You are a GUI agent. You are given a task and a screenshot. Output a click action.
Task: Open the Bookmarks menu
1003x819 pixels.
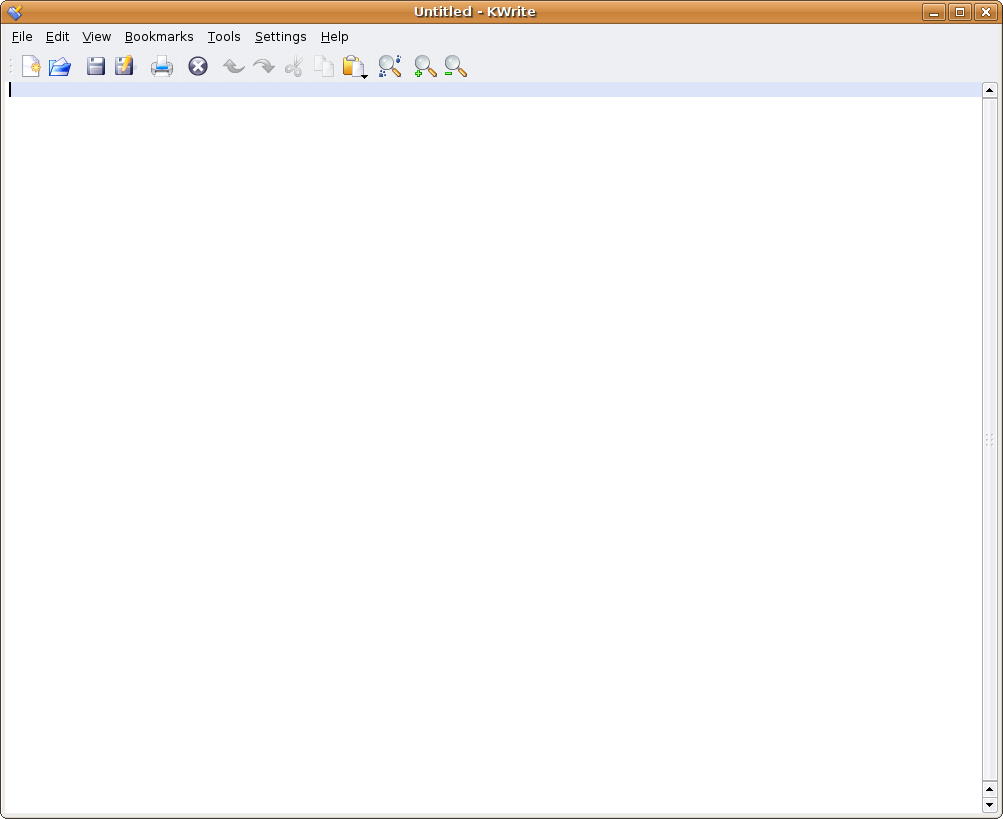coord(159,37)
